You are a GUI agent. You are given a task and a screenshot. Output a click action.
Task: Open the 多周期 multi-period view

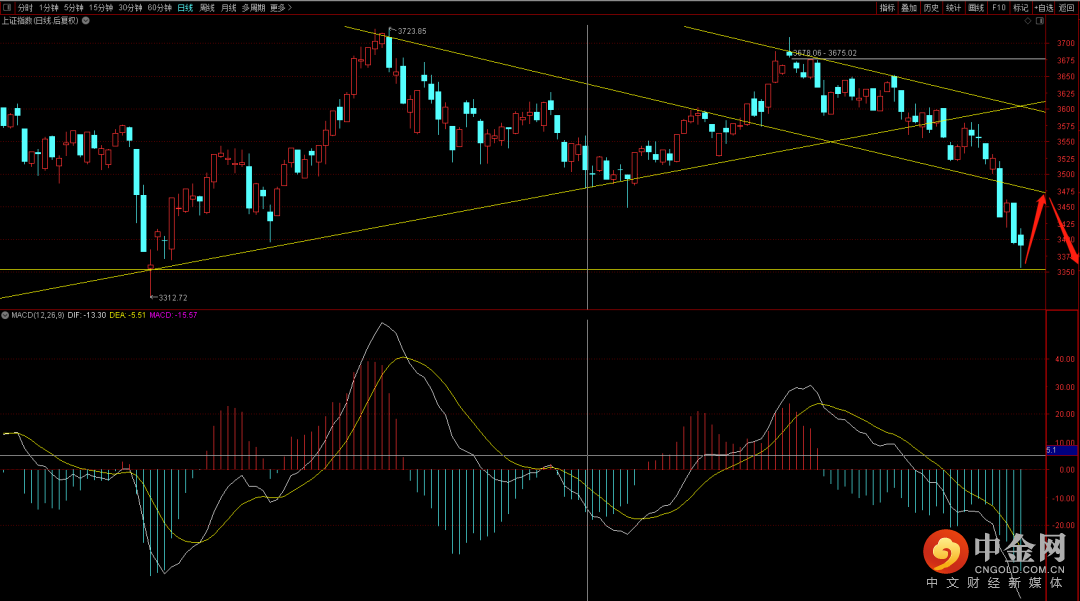click(253, 7)
